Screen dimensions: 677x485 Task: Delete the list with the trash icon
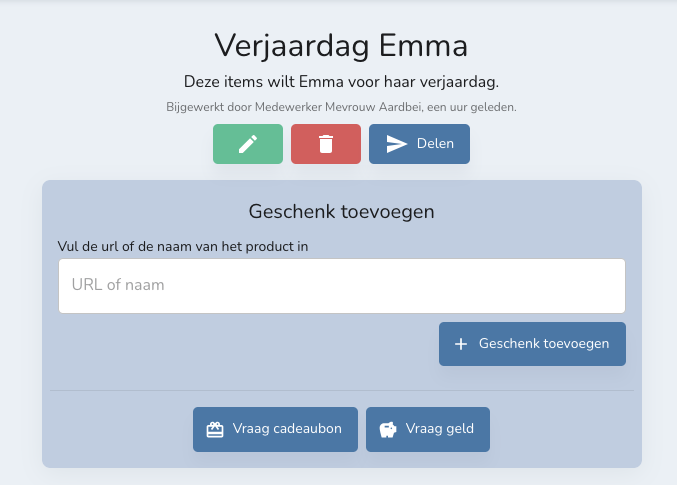click(x=325, y=144)
